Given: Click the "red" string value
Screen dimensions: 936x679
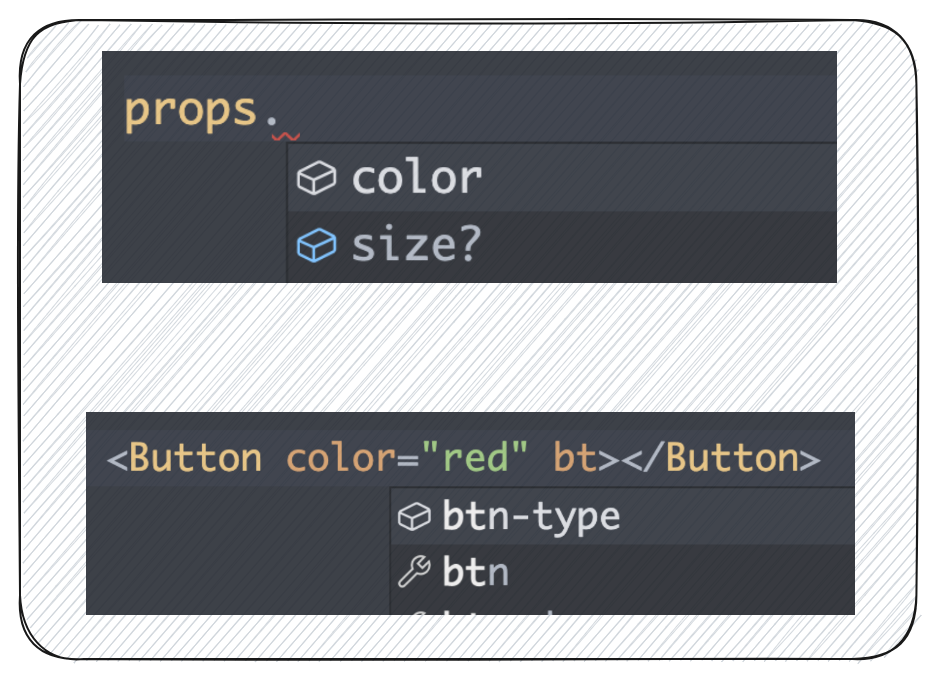Looking at the screenshot, I should pos(474,458).
